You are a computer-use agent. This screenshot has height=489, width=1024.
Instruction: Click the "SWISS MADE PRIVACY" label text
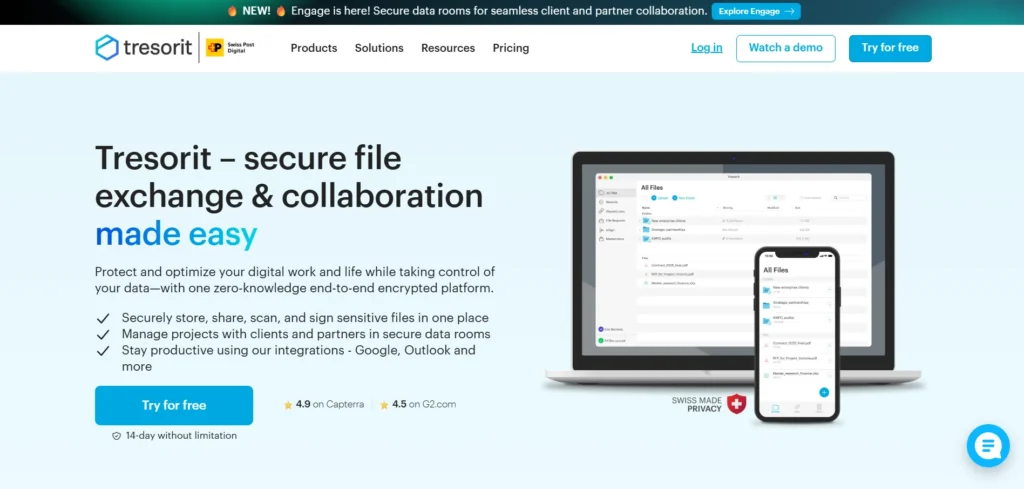pos(697,404)
